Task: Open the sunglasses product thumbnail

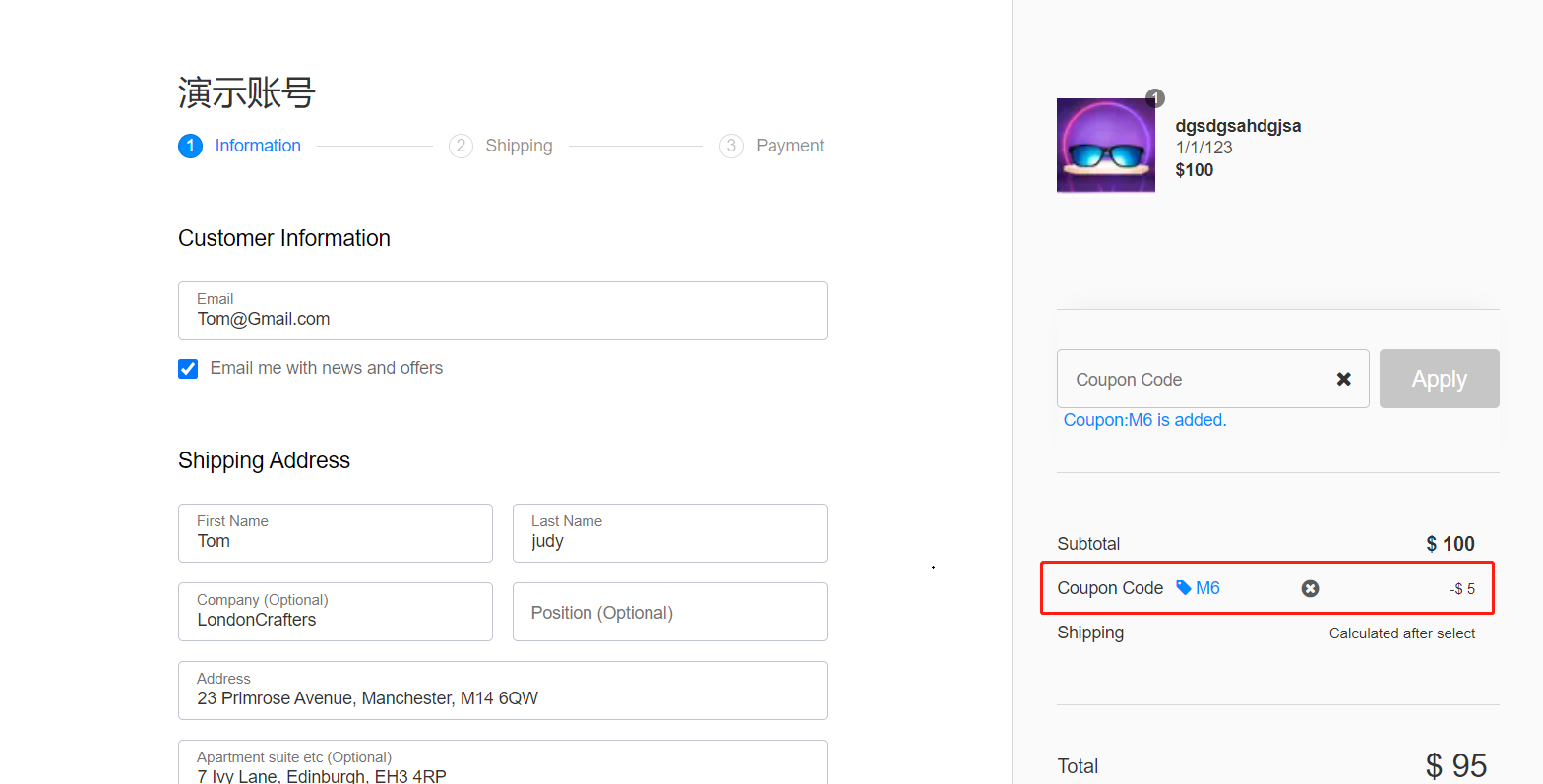Action: (1105, 146)
